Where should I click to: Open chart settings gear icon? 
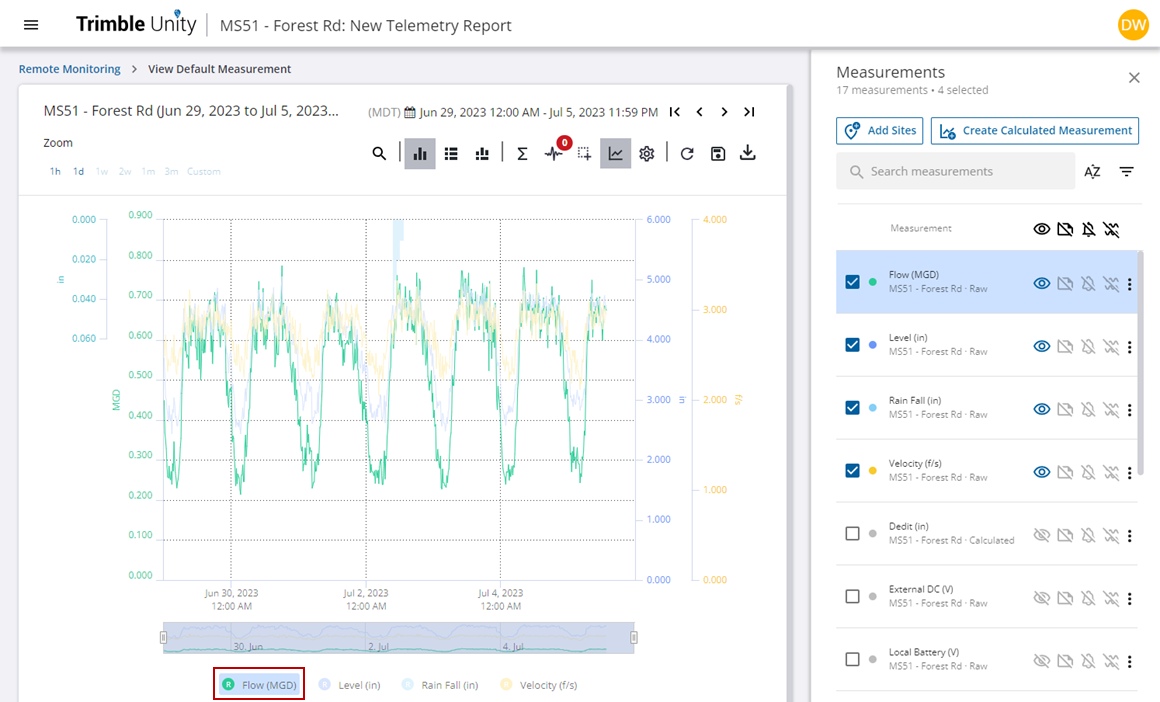click(x=647, y=154)
